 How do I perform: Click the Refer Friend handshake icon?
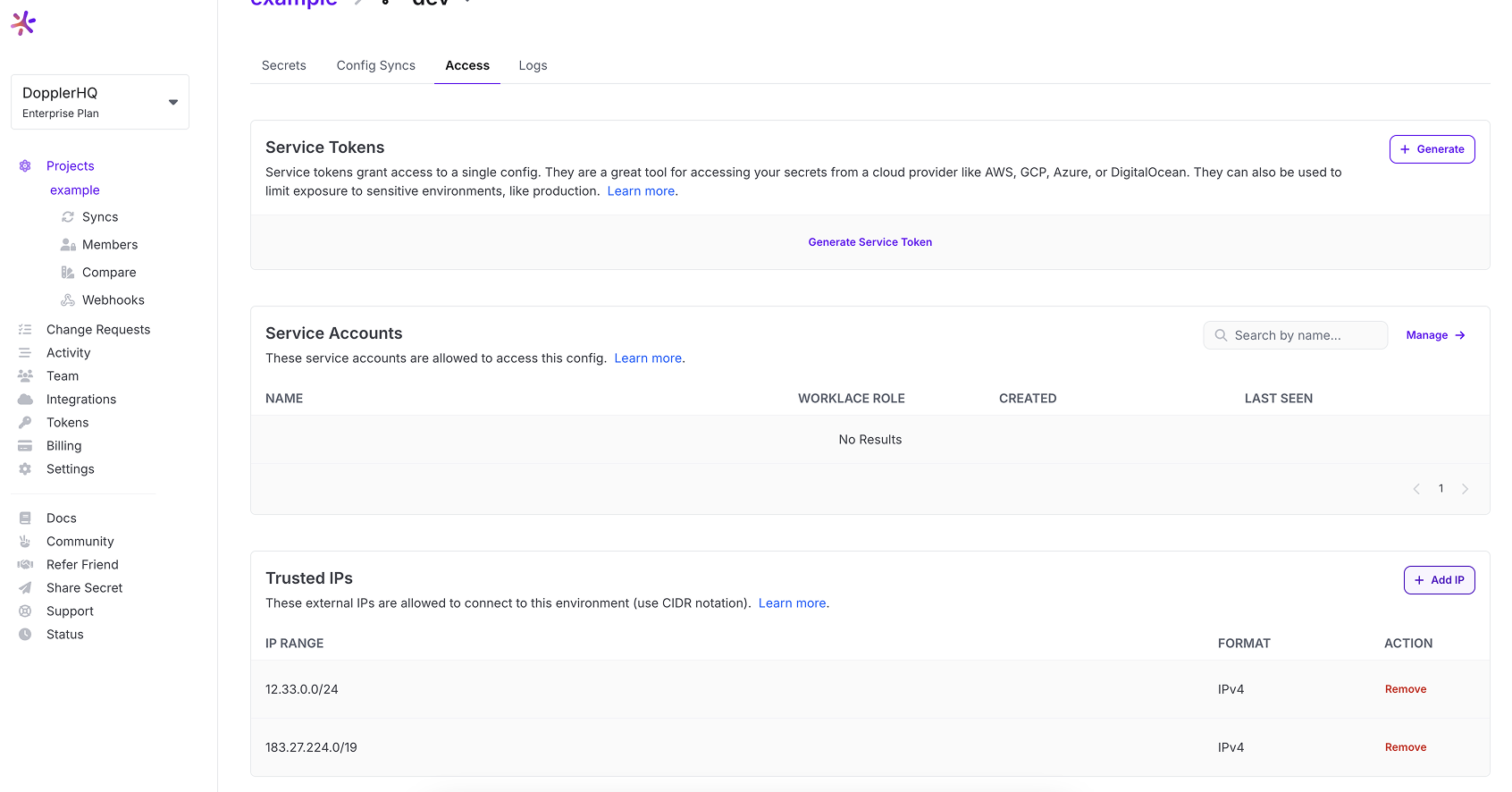pyautogui.click(x=25, y=565)
